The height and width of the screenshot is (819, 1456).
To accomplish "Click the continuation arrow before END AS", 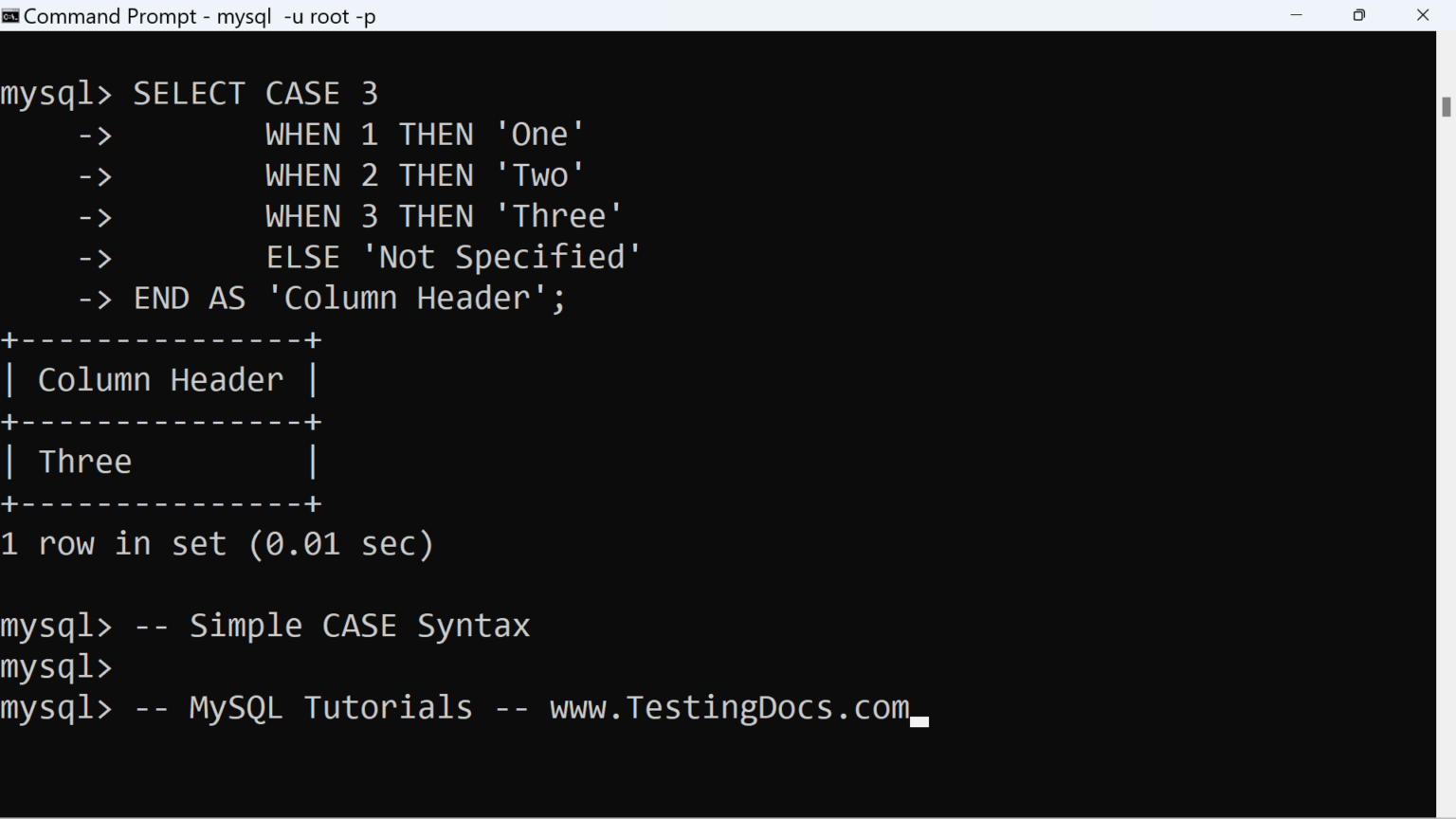I will 94,298.
